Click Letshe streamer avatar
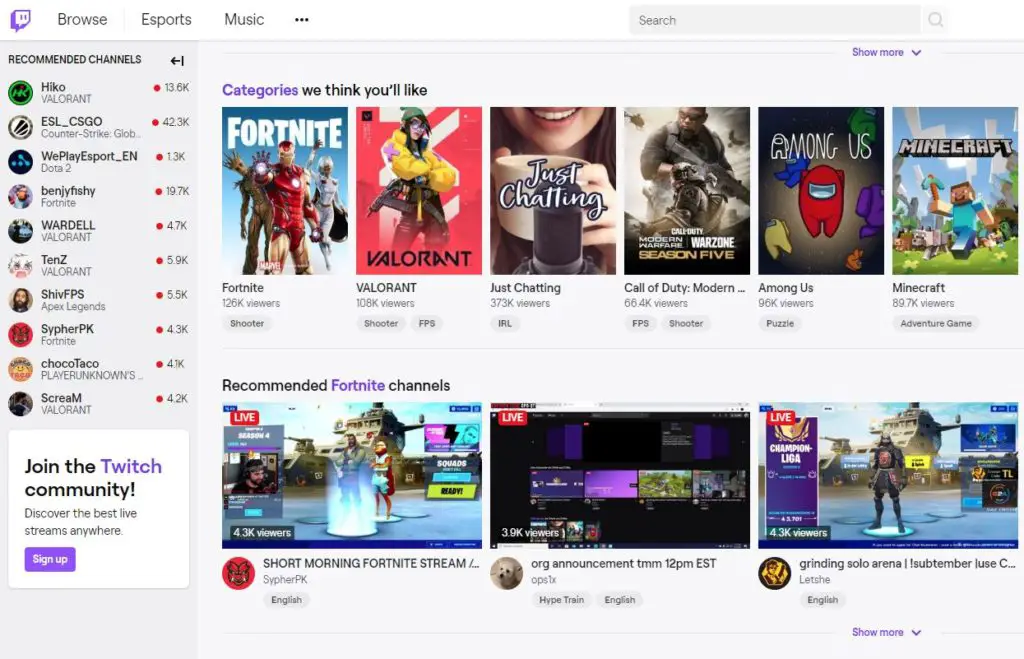 tap(775, 573)
